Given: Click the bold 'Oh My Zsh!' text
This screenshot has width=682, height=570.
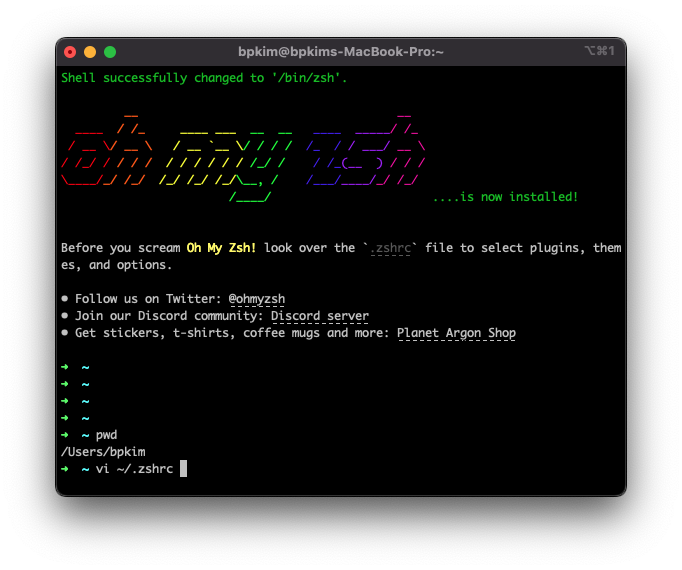Looking at the screenshot, I should 221,248.
